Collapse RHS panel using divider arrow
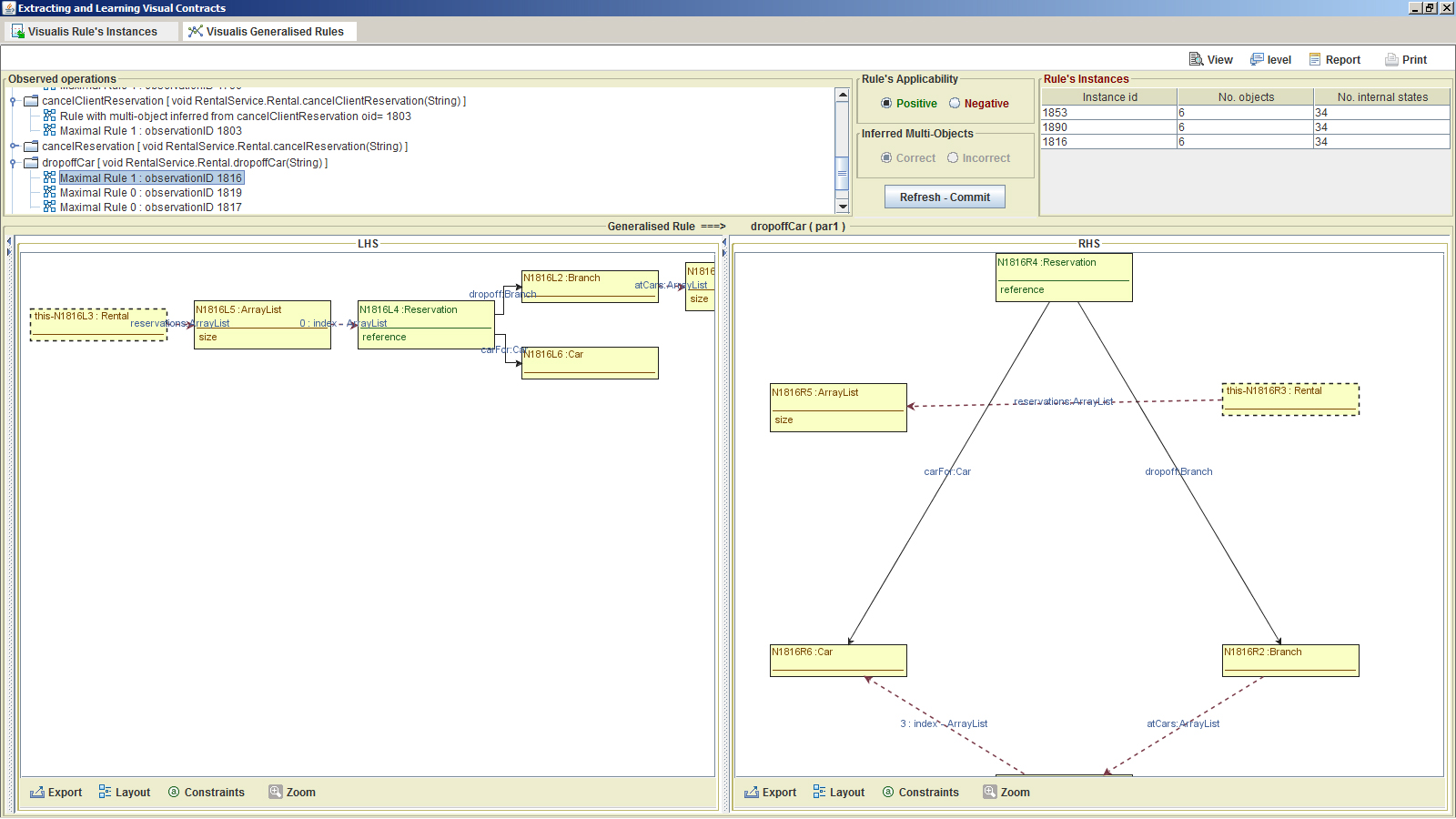The height and width of the screenshot is (819, 1456). [x=724, y=252]
